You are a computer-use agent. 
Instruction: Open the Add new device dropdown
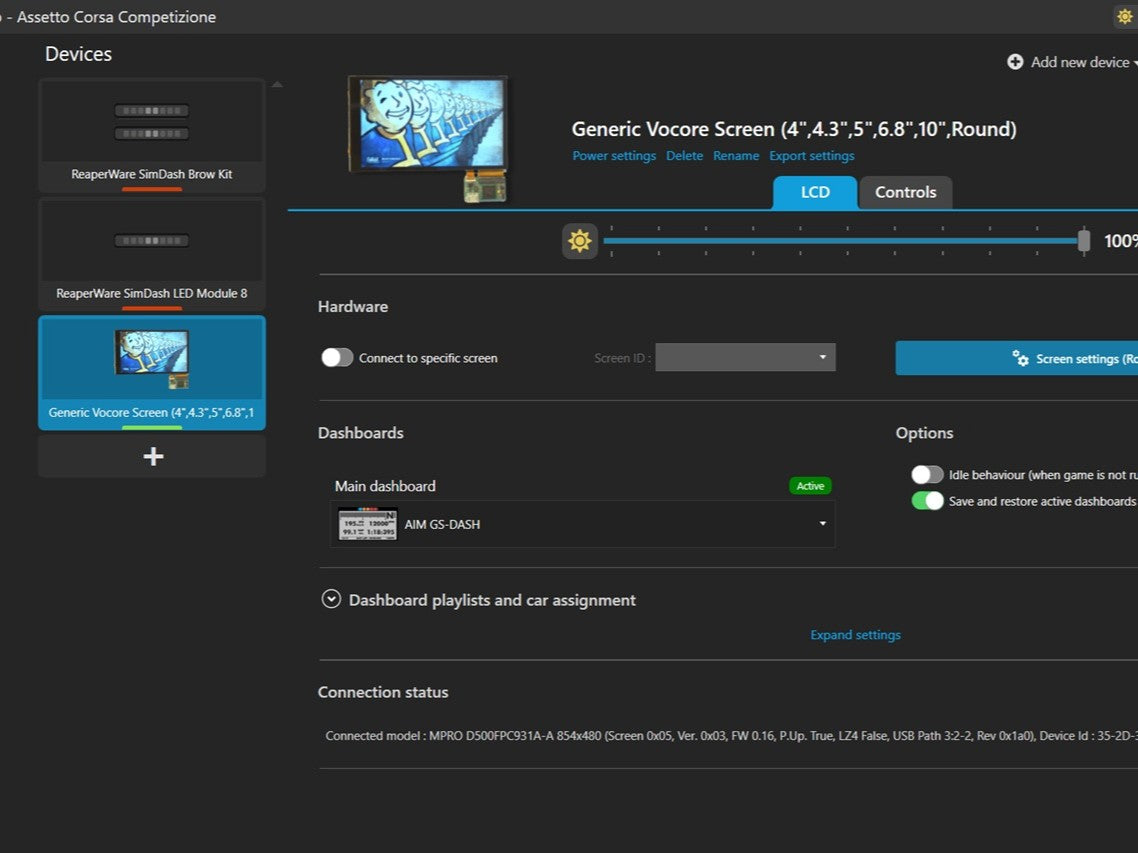click(1073, 62)
